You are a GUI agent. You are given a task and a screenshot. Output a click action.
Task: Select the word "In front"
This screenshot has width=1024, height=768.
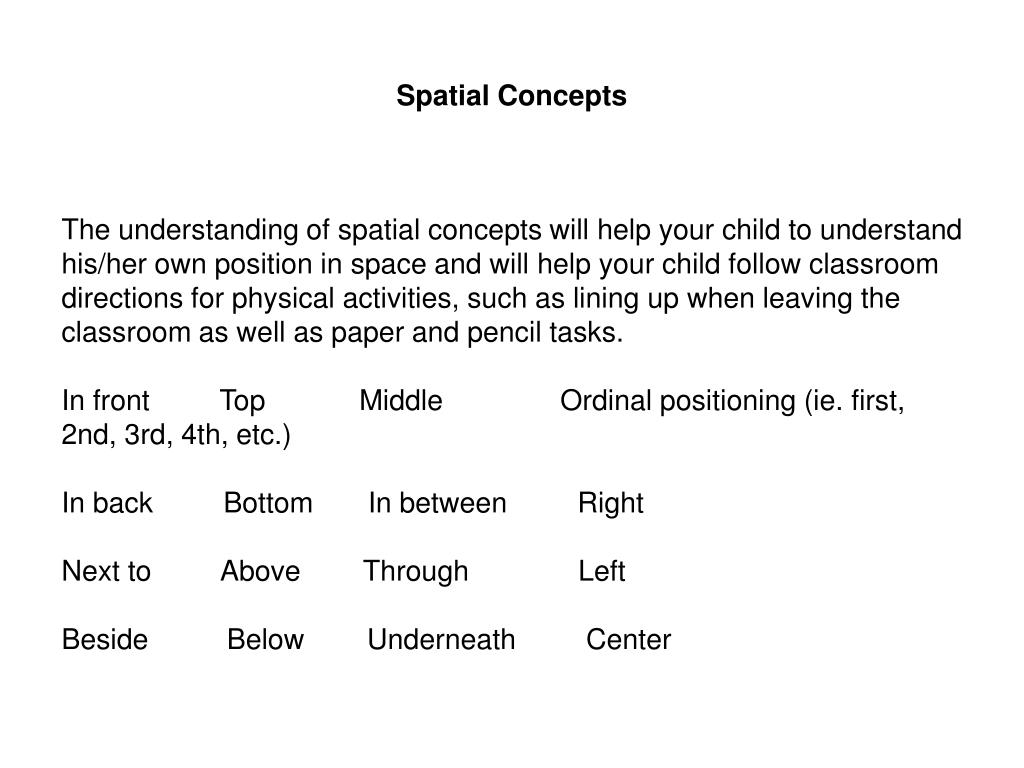pos(106,400)
